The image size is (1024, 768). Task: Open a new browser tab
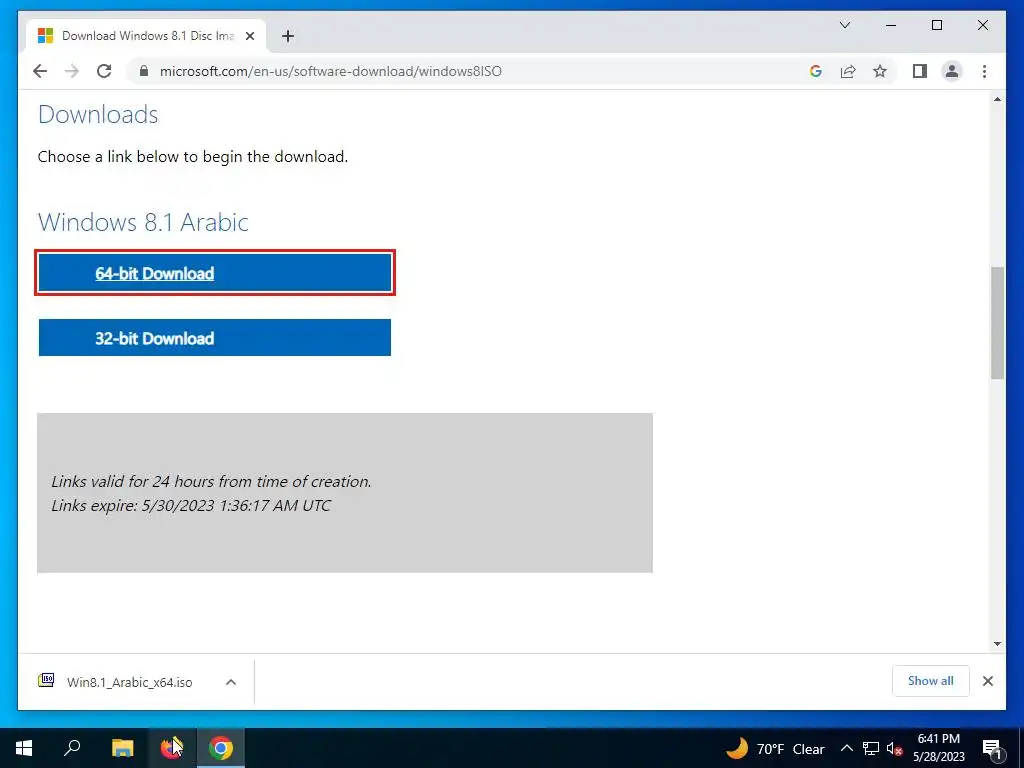pyautogui.click(x=288, y=36)
